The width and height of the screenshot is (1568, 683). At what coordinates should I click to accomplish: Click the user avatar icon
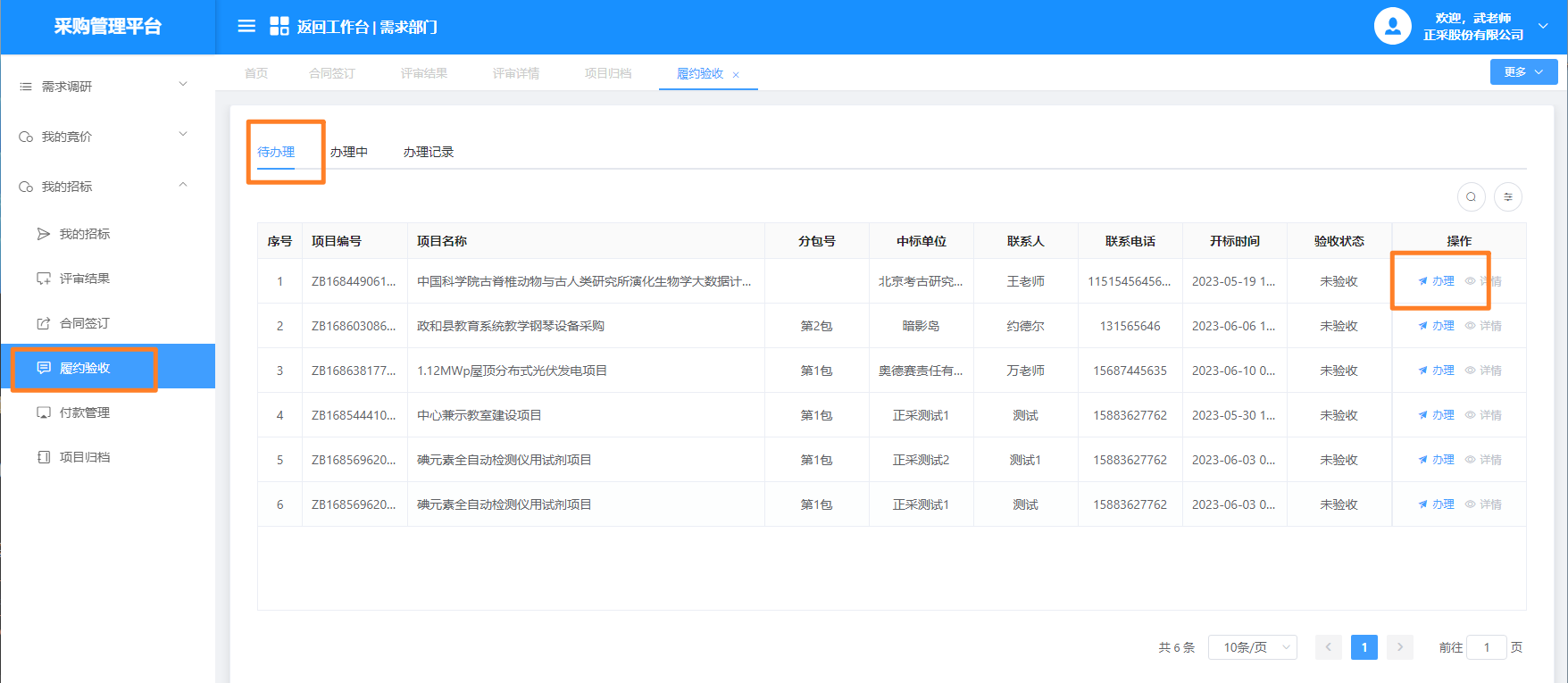[1392, 27]
